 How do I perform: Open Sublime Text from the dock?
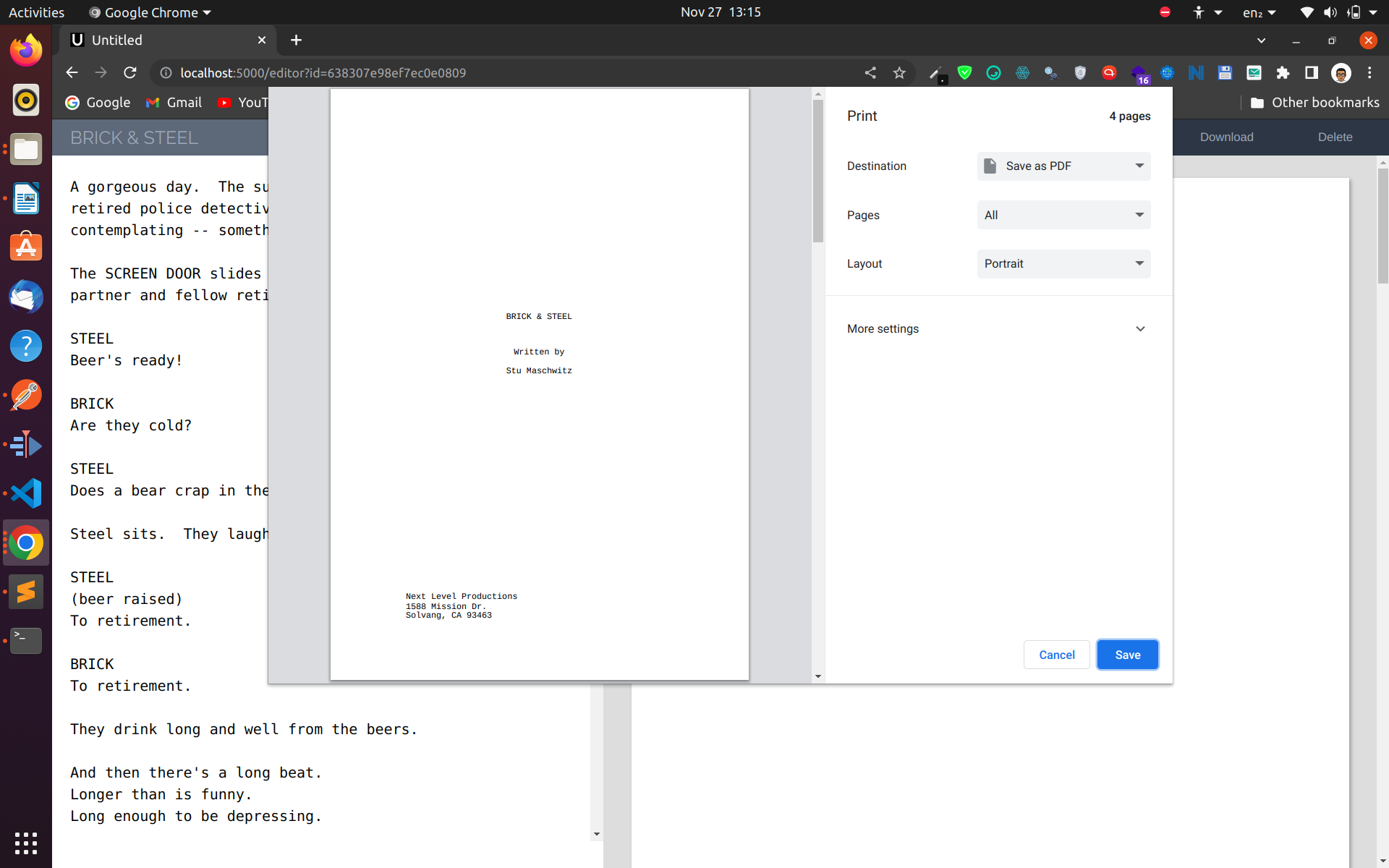click(x=26, y=592)
